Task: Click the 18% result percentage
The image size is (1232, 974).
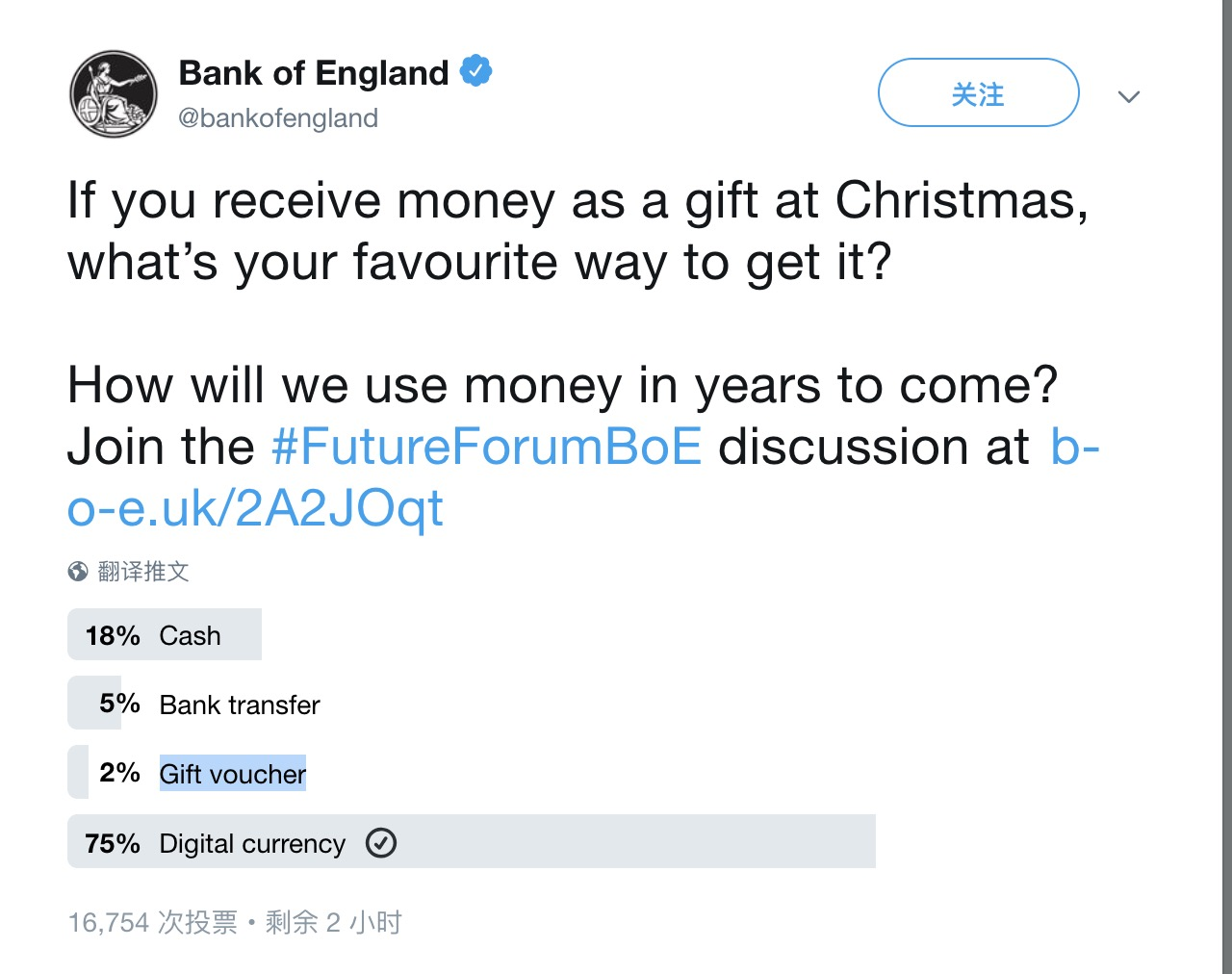Action: click(x=113, y=636)
